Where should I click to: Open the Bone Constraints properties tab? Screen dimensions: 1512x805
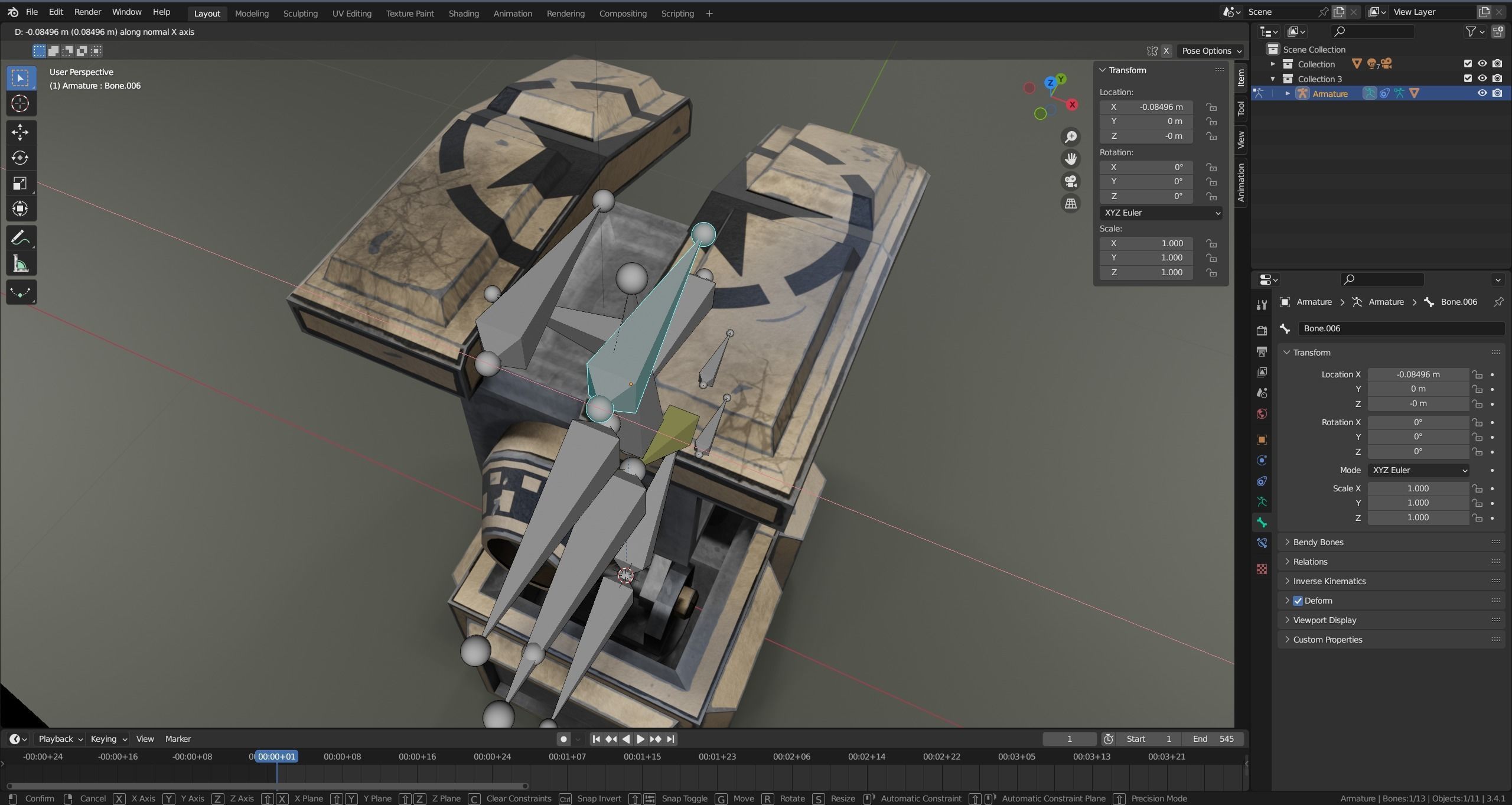tap(1262, 543)
